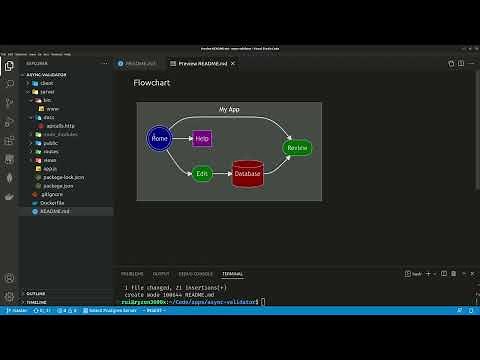Switch to the Problems panel tab
Screen dimensions: 480x360
(x=132, y=274)
